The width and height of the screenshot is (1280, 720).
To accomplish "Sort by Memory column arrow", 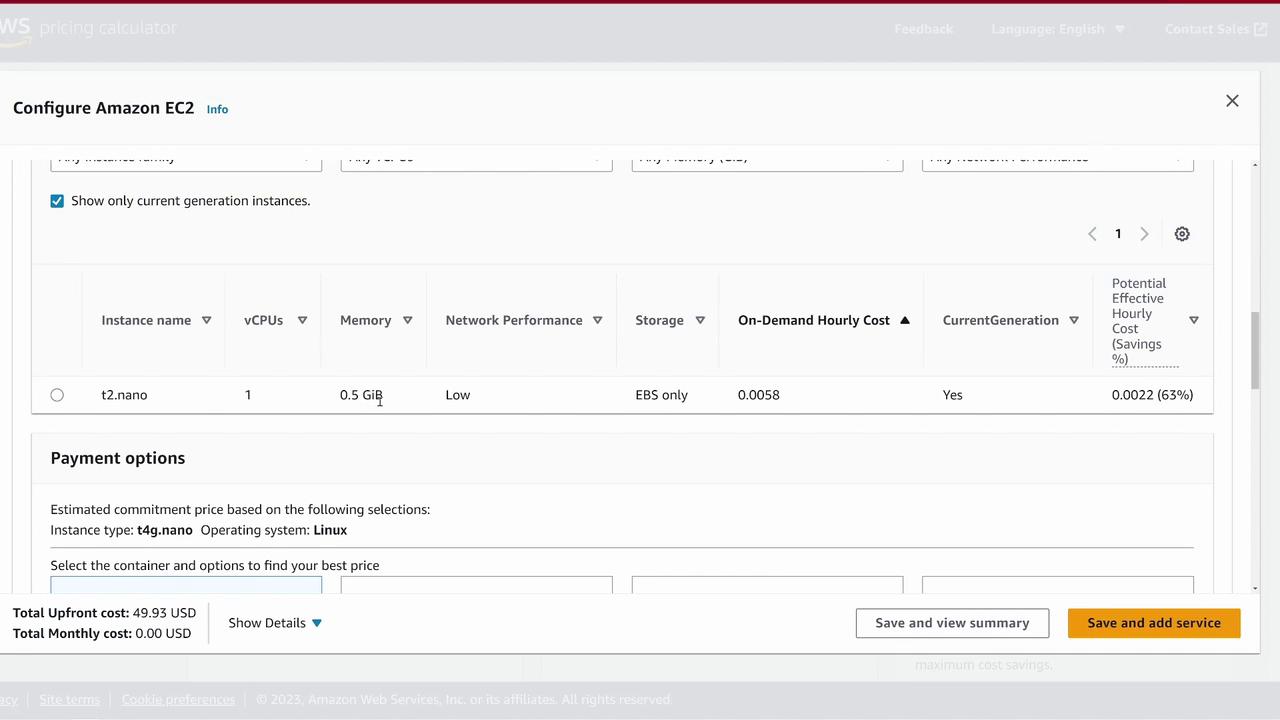I will (407, 320).
